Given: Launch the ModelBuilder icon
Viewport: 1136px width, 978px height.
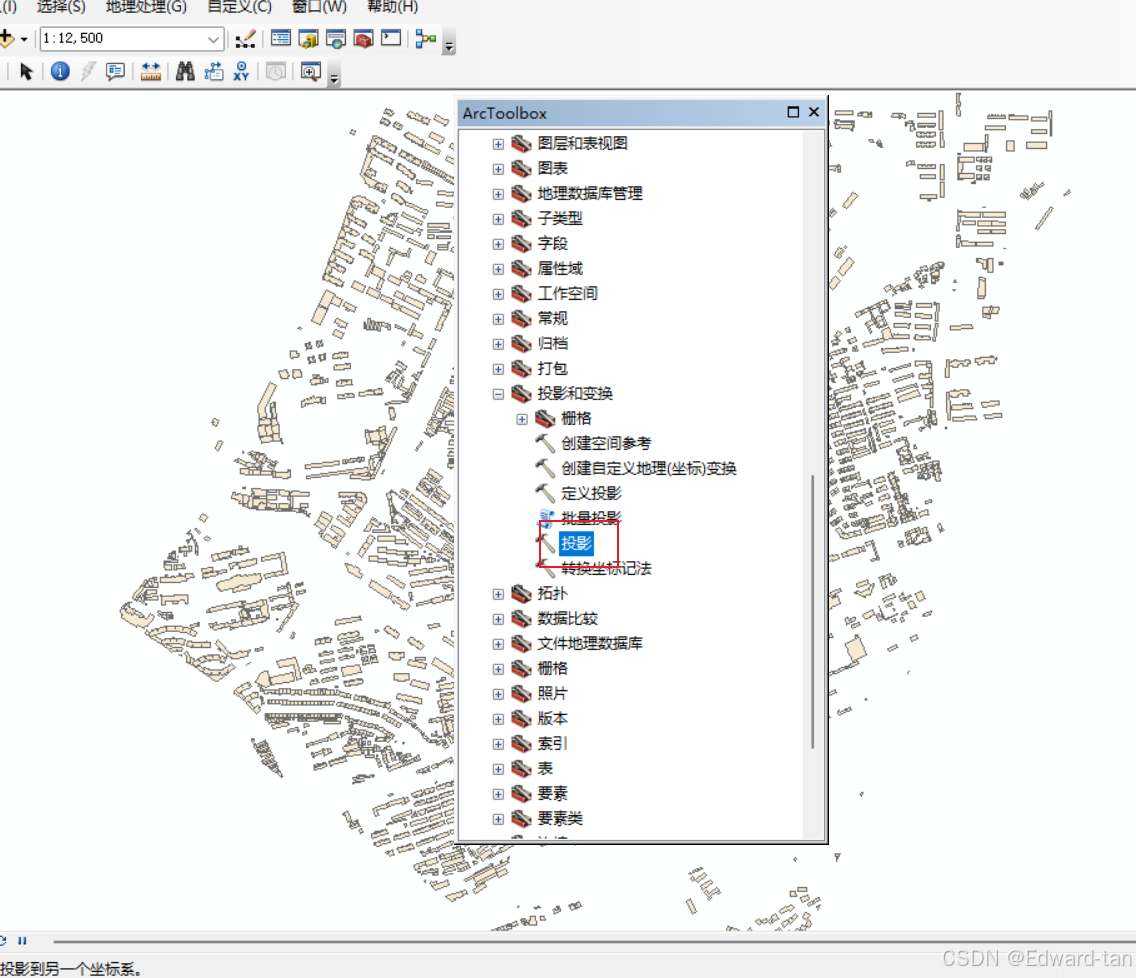Looking at the screenshot, I should [x=424, y=38].
